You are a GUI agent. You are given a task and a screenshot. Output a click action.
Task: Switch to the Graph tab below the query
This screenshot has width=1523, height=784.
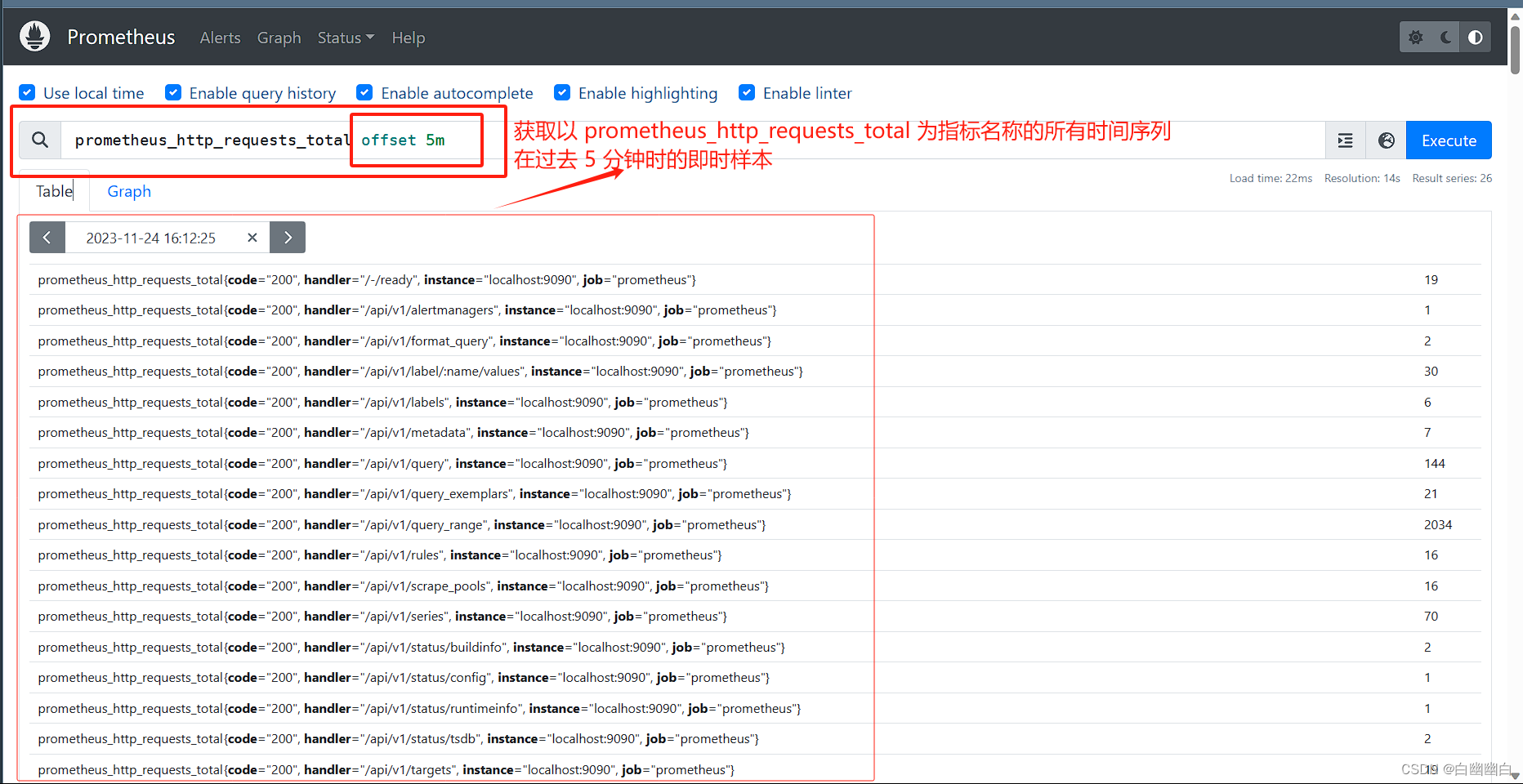[129, 191]
